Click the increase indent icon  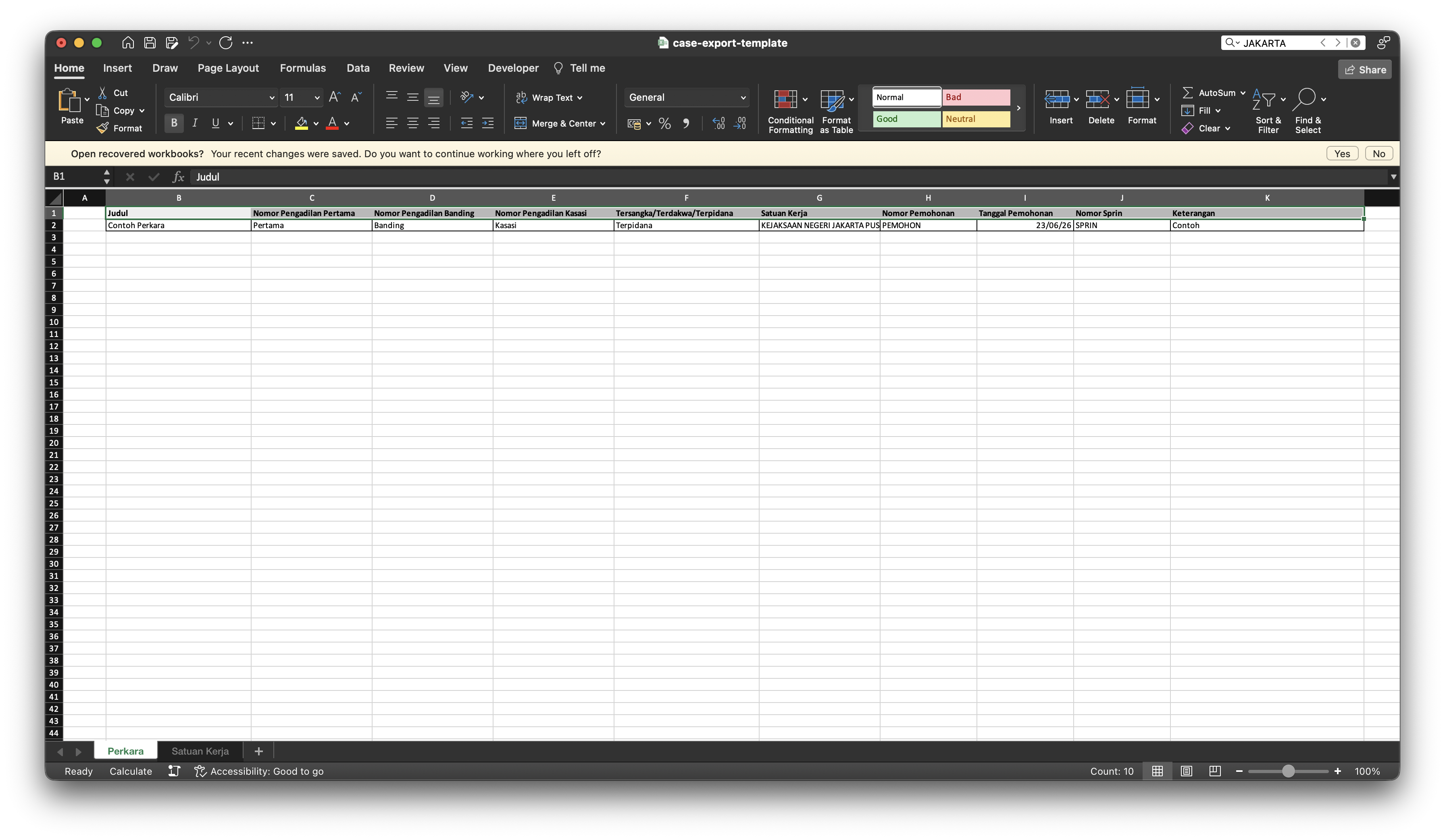click(x=487, y=123)
